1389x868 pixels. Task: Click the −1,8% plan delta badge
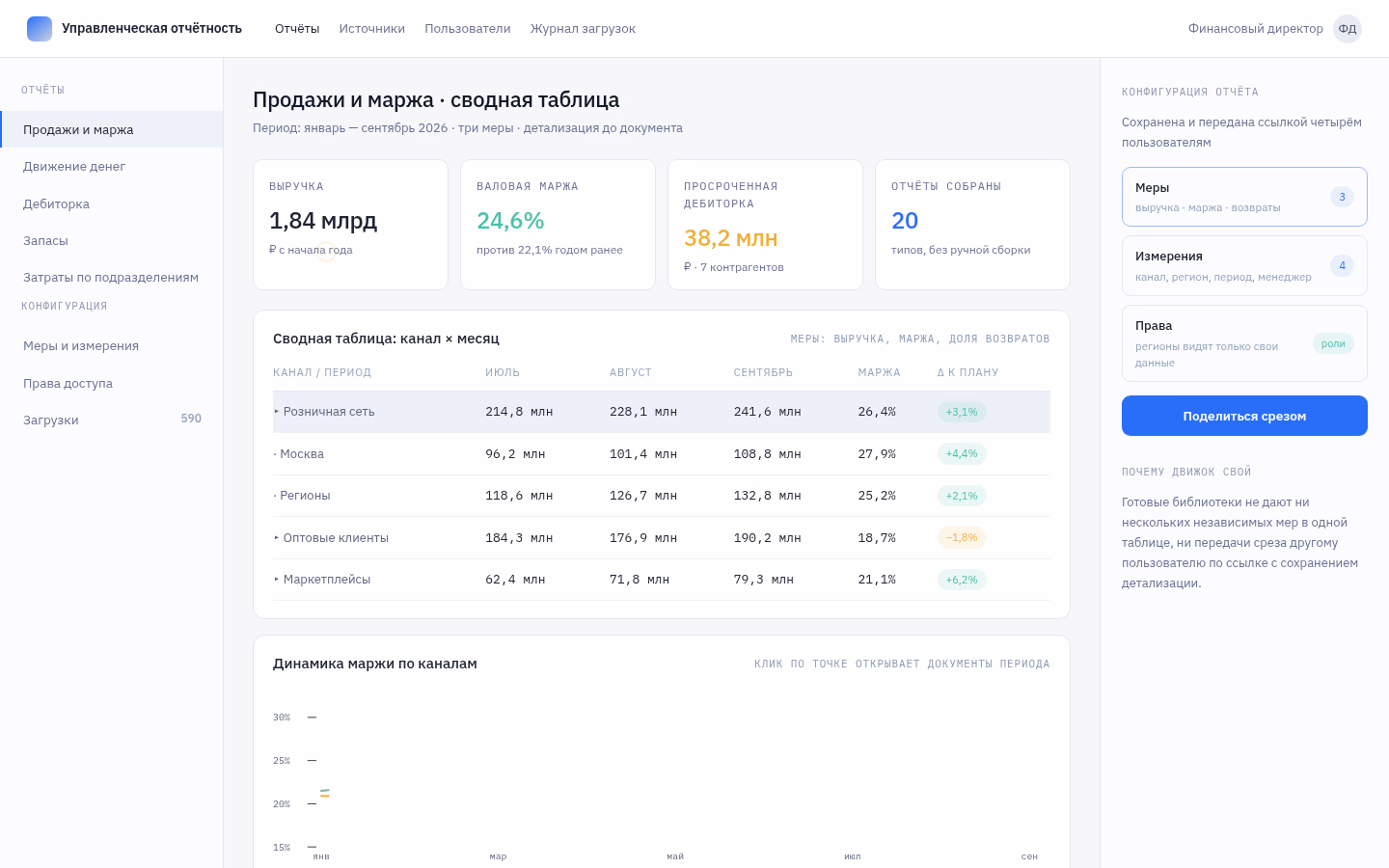click(x=962, y=538)
